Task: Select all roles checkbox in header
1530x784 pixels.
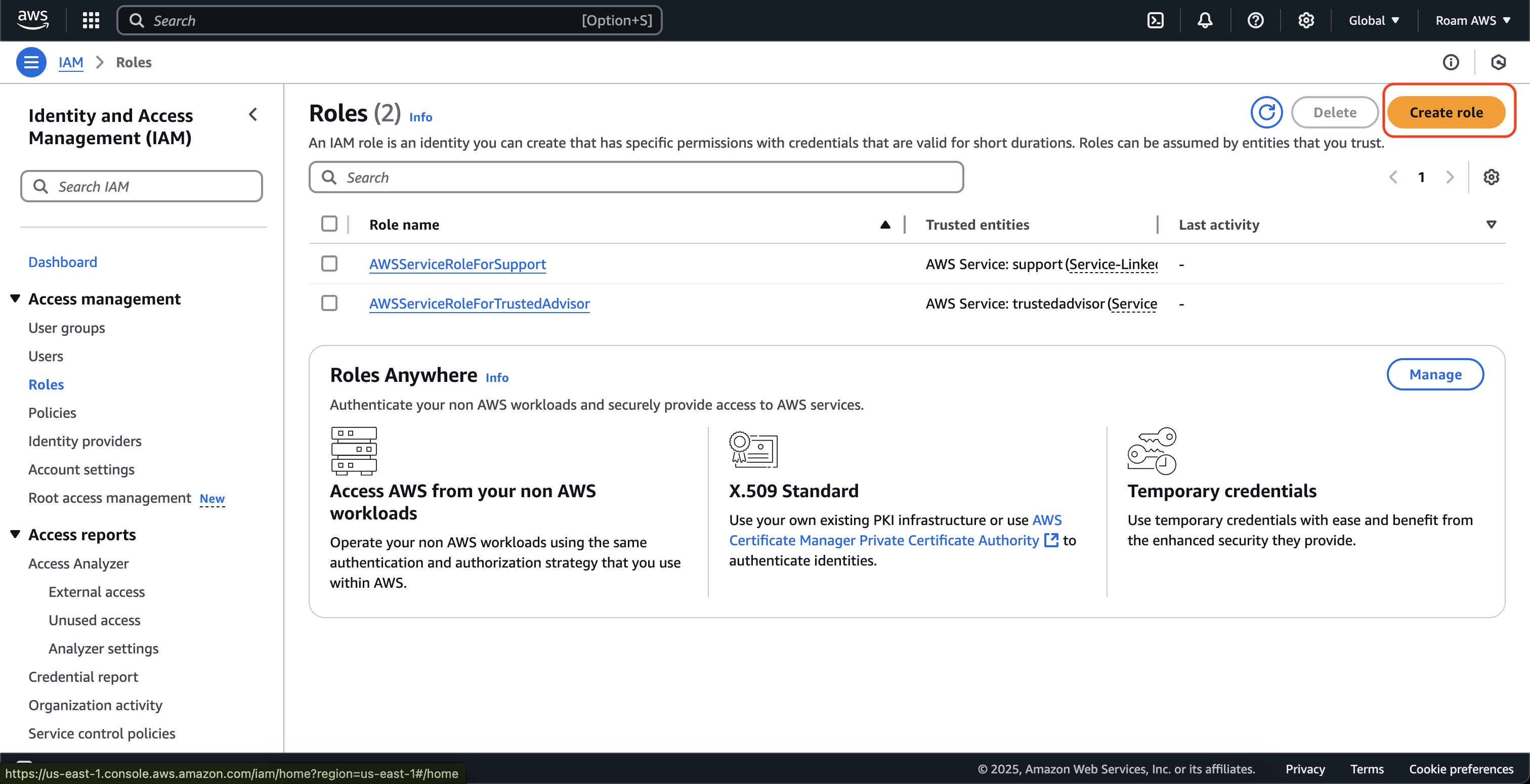Action: click(329, 224)
